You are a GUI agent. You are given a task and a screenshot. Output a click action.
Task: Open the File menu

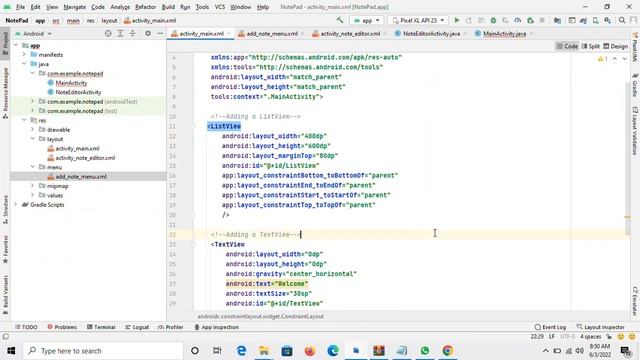(20, 7)
